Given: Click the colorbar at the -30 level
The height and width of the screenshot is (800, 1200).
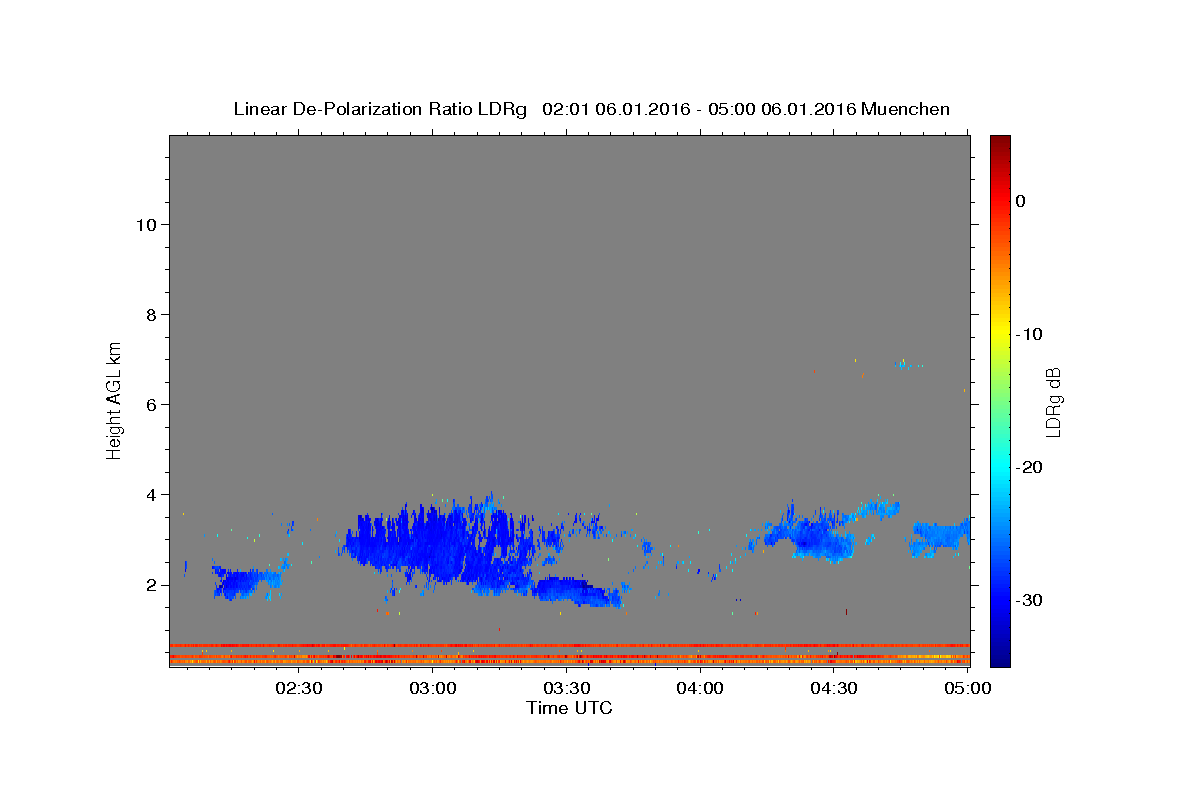Looking at the screenshot, I should [1000, 600].
